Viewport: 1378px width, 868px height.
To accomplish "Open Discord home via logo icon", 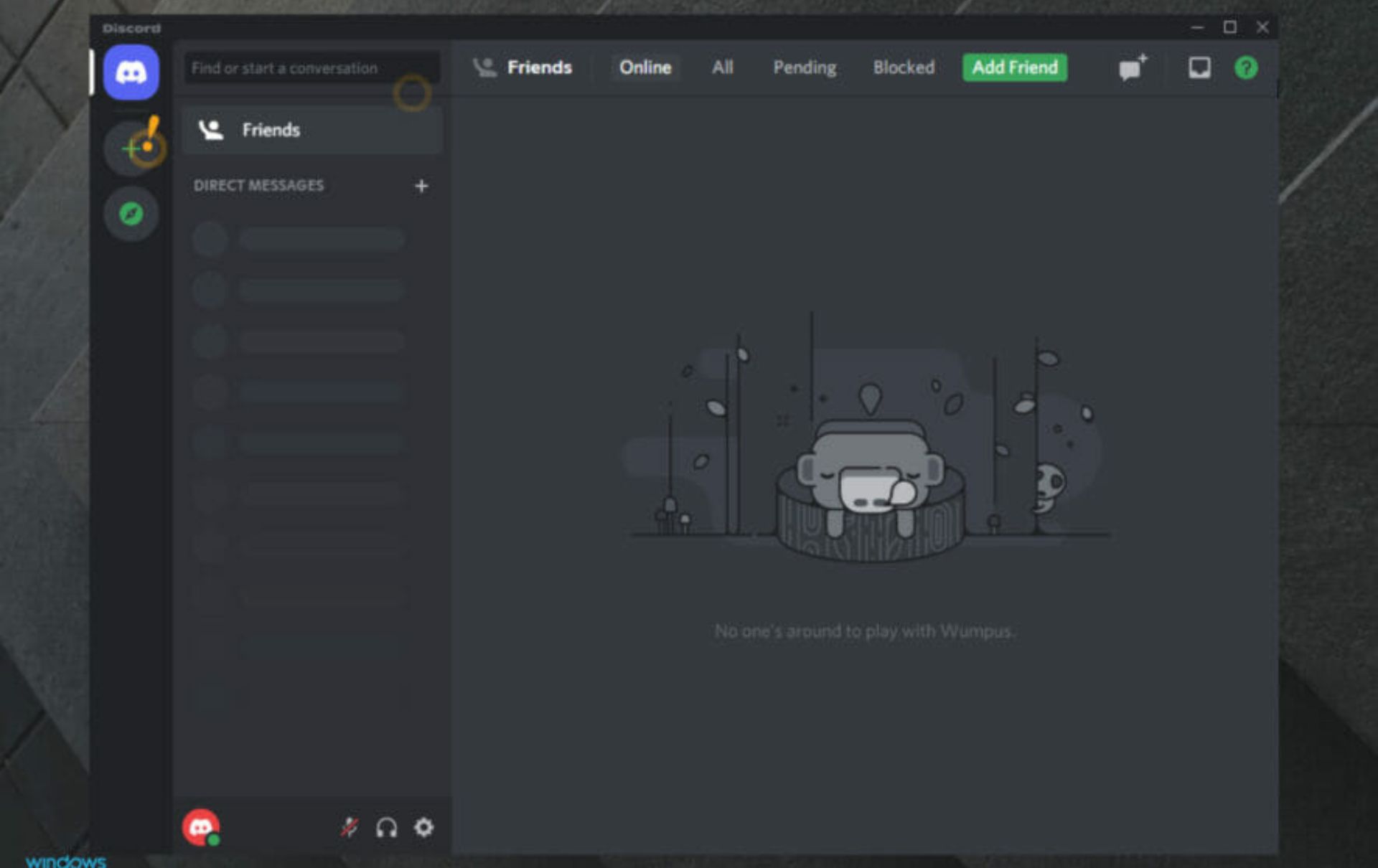I will (x=131, y=72).
